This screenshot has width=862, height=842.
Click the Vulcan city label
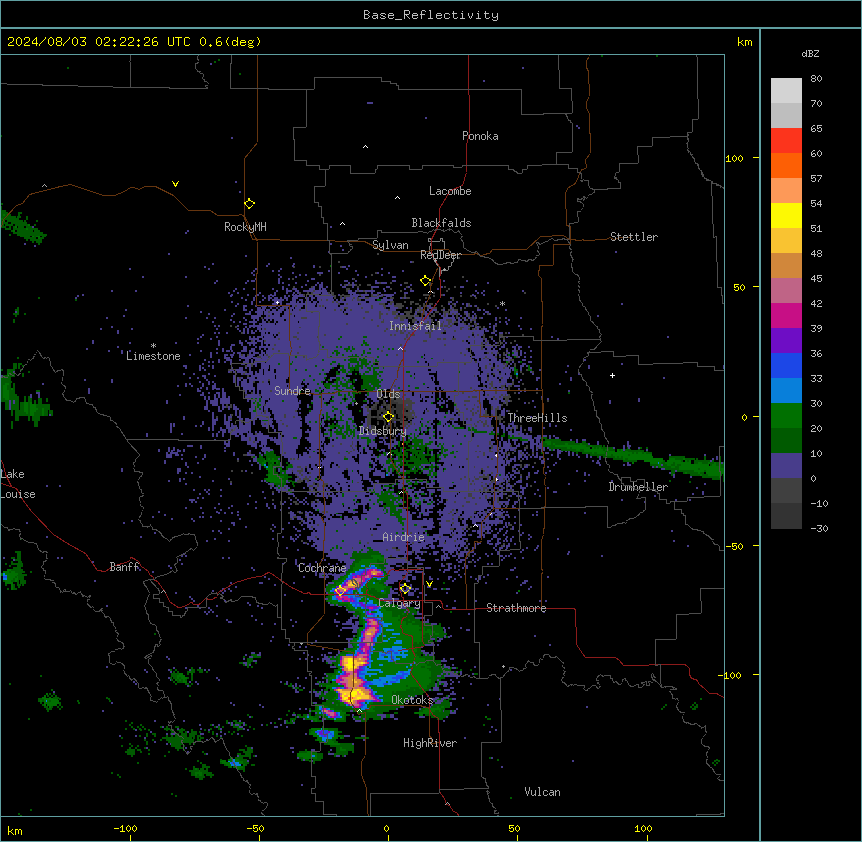pyautogui.click(x=543, y=792)
